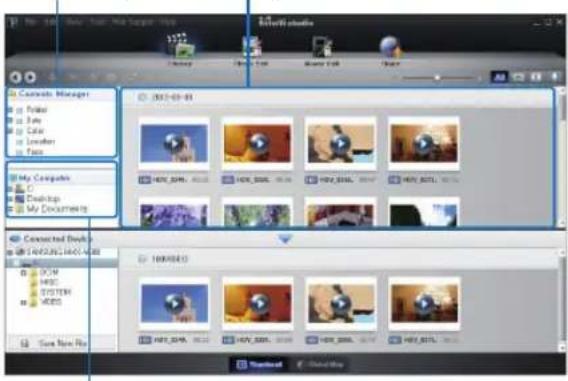The width and height of the screenshot is (568, 381).
Task: Expand the Desktop node
Action: click(x=10, y=199)
